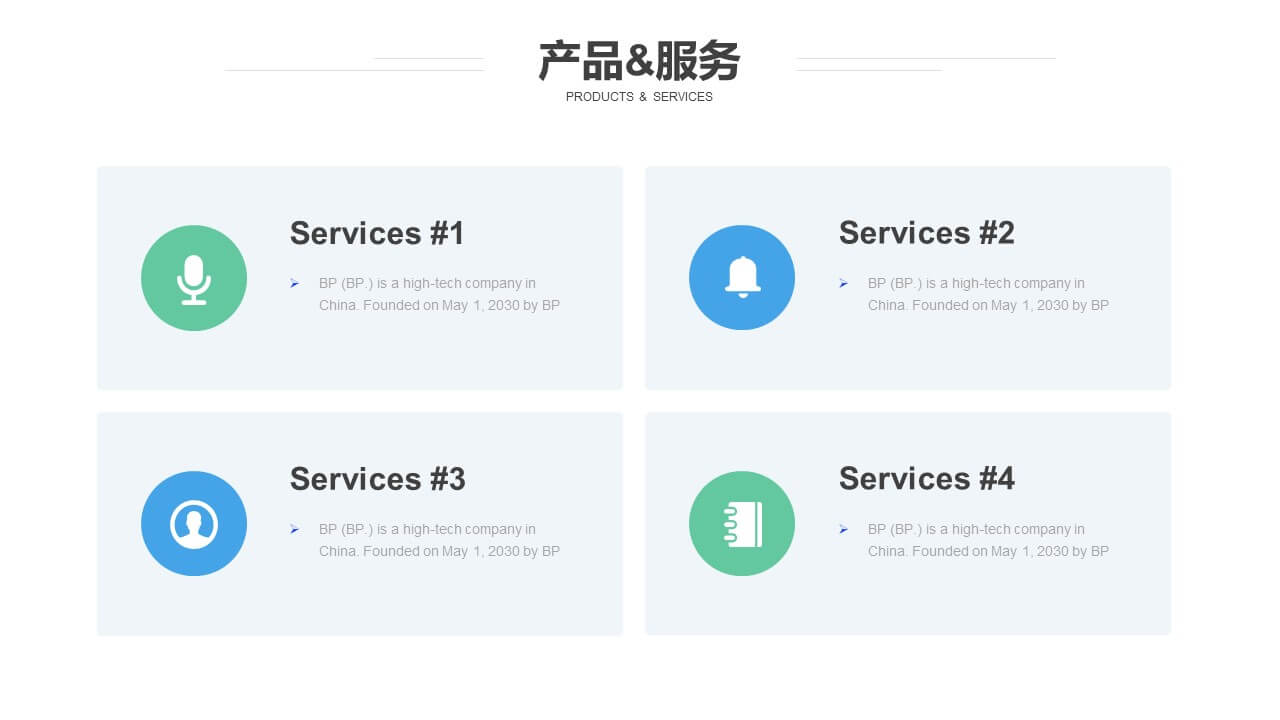Click the green notebook icon in Services #4
Image resolution: width=1280 pixels, height=720 pixels.
742,523
